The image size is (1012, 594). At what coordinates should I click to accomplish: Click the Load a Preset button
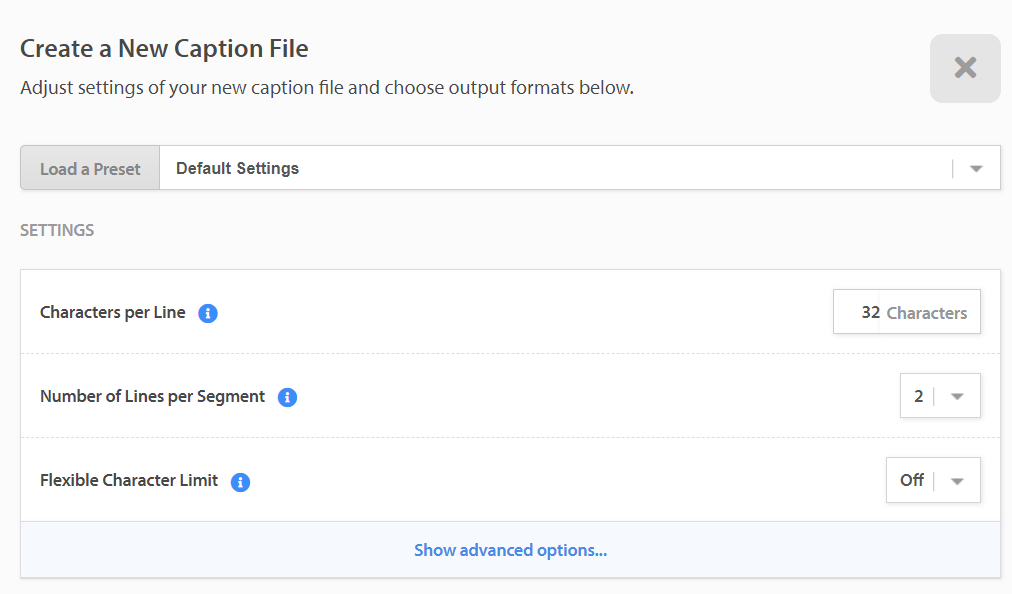[90, 169]
